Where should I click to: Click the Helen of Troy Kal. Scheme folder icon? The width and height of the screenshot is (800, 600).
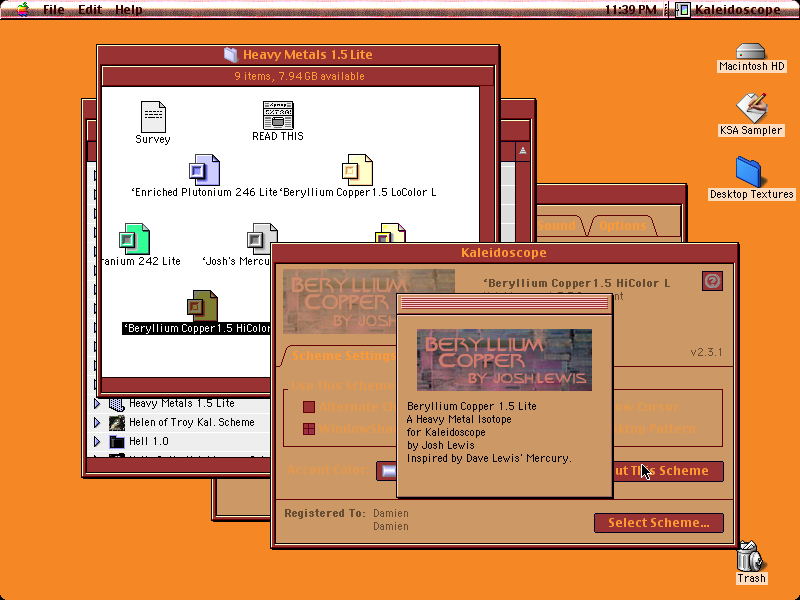(x=117, y=422)
